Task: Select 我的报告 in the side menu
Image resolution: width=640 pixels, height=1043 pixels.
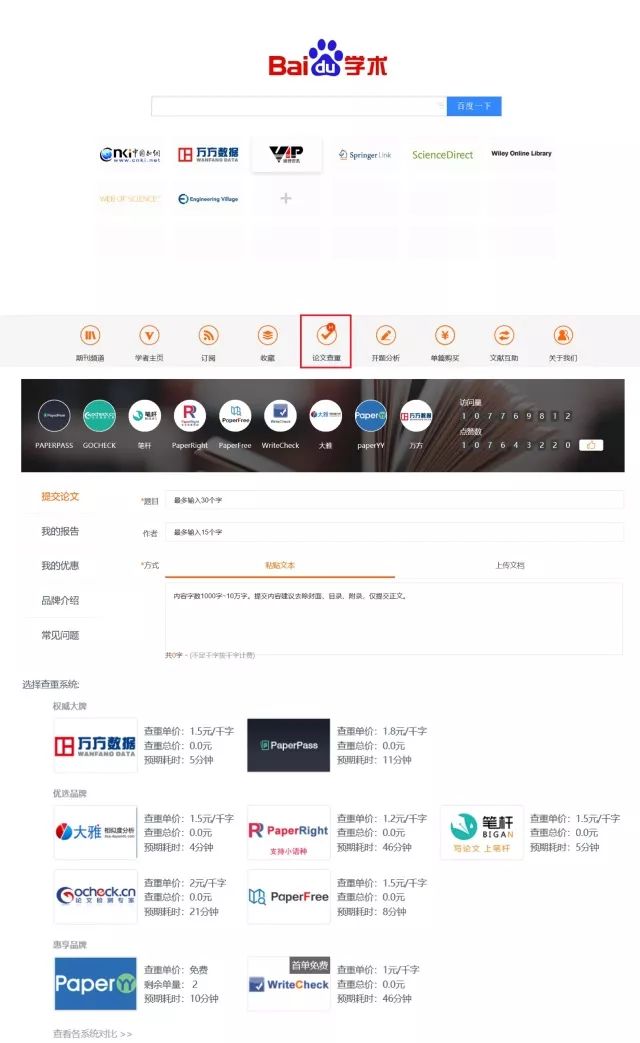Action: point(60,531)
